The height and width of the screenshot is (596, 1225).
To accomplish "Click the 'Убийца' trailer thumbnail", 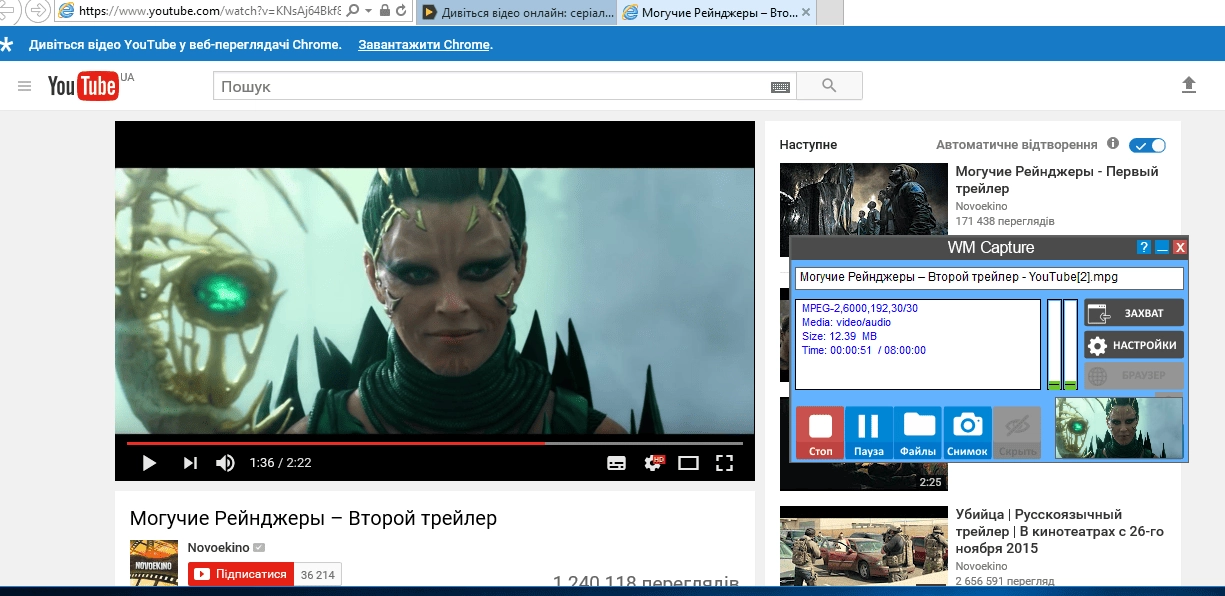I will [x=864, y=545].
